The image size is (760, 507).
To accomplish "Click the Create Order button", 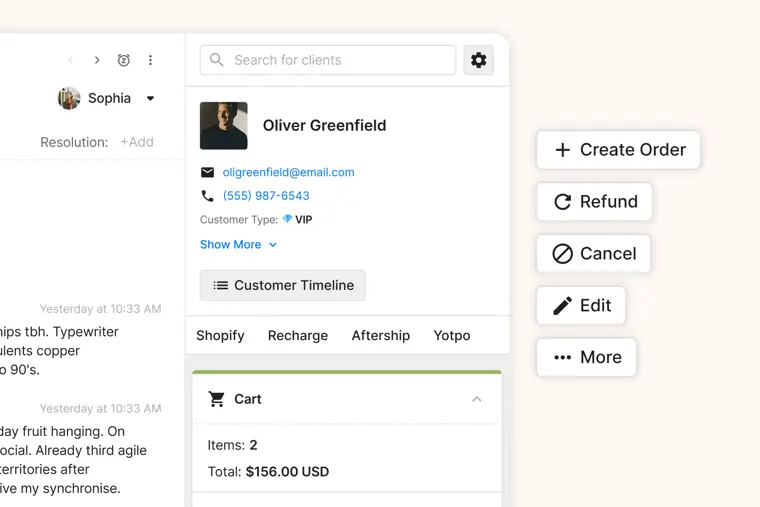I will pyautogui.click(x=618, y=150).
